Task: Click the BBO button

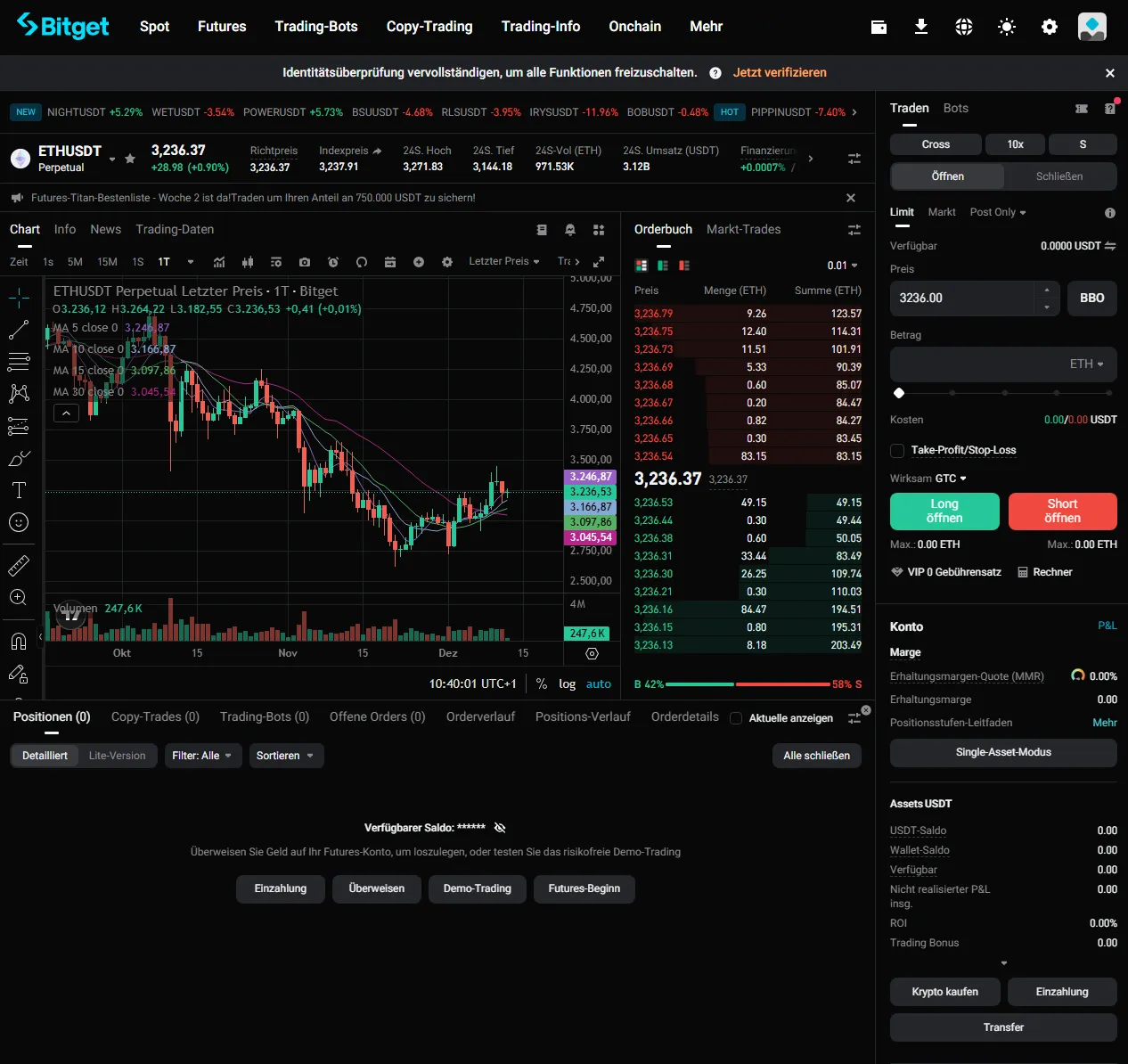Action: (1091, 299)
